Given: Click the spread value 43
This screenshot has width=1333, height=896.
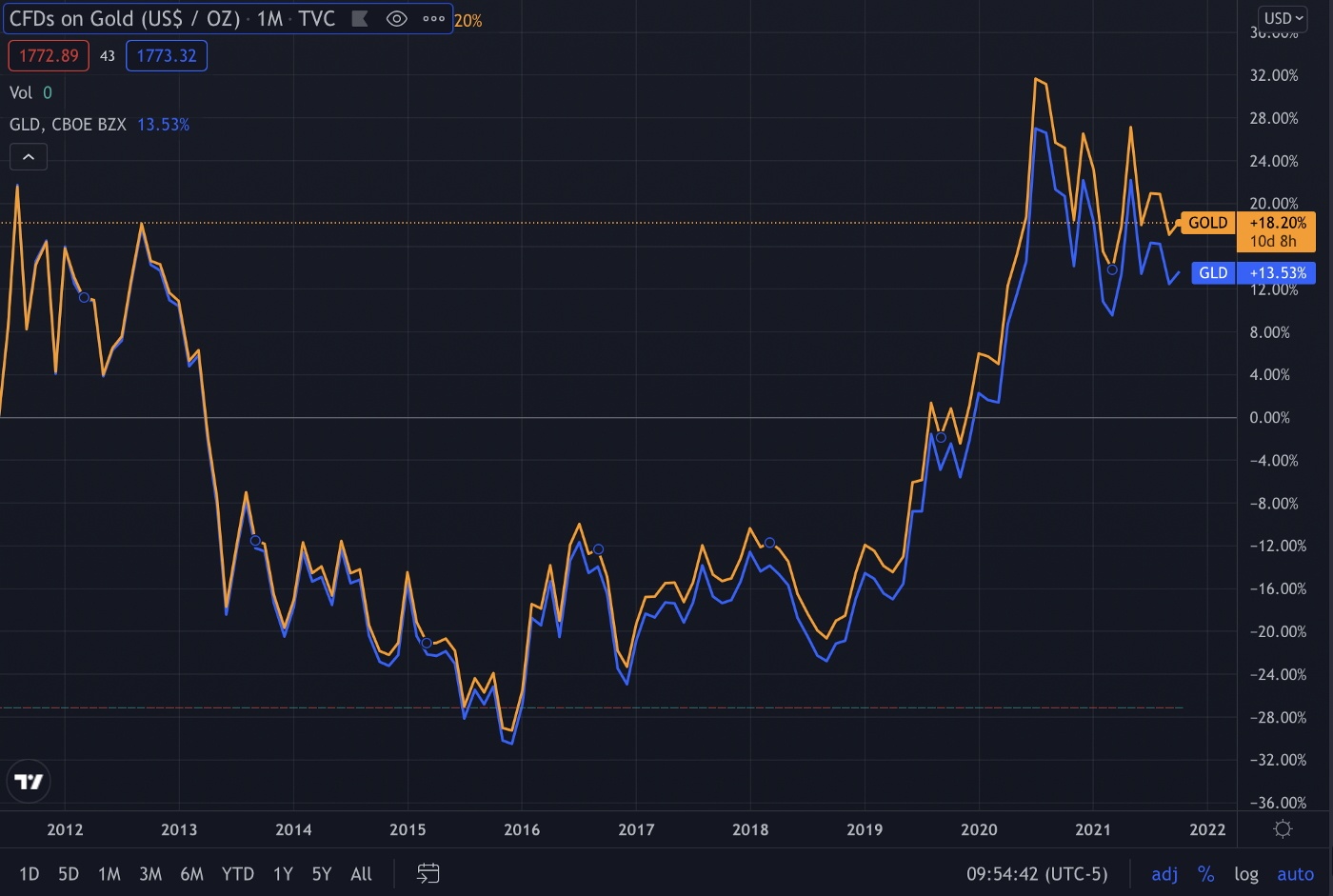Looking at the screenshot, I should [x=108, y=56].
